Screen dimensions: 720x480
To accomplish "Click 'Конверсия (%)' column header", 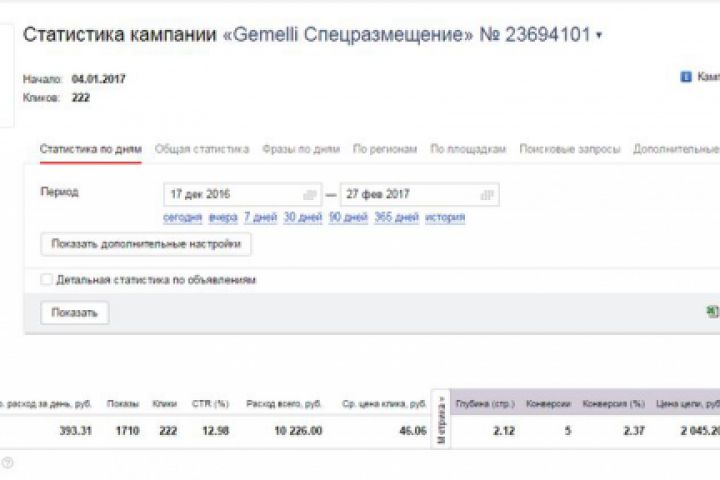I will tap(613, 404).
